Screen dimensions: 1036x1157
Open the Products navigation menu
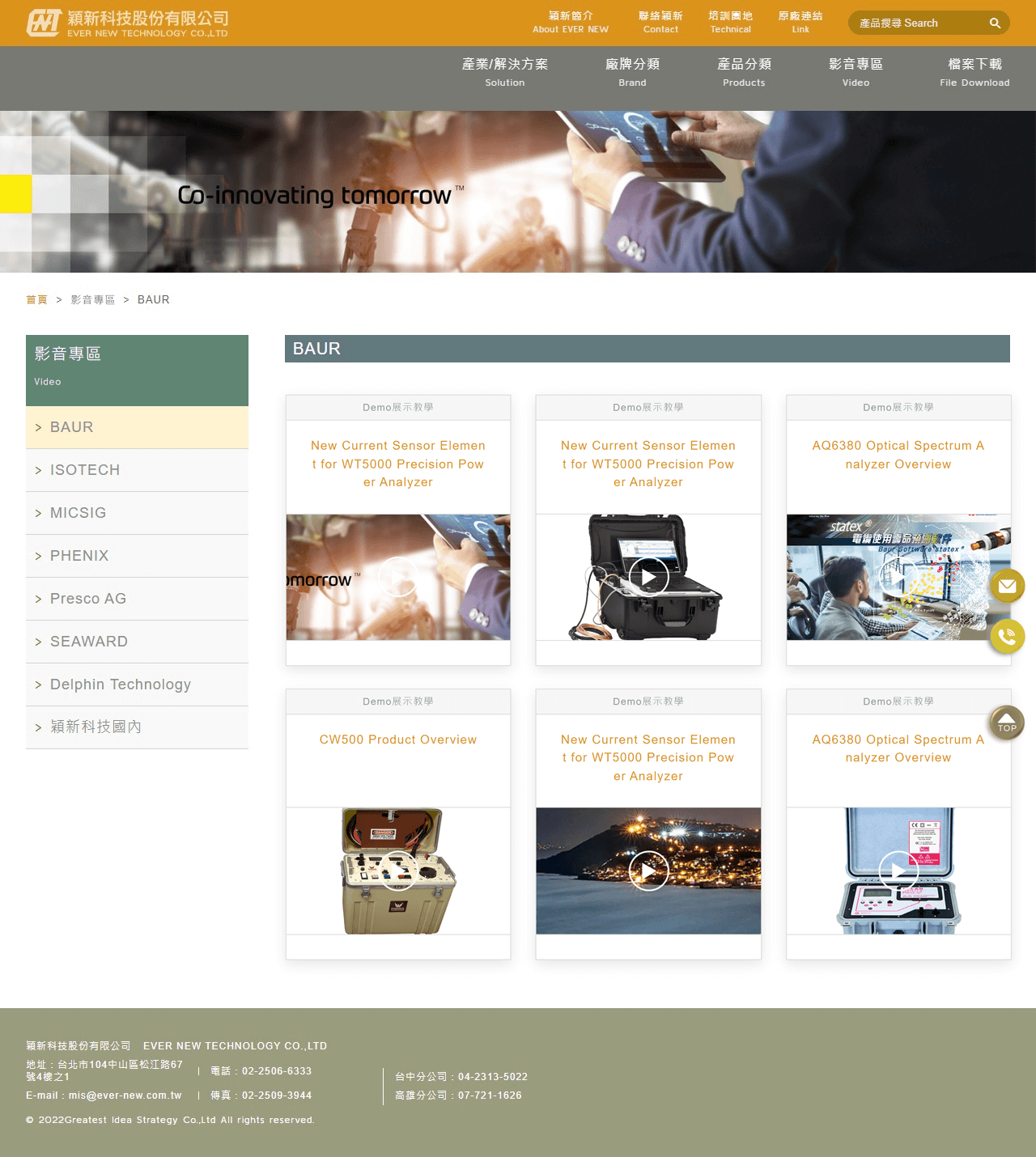744,71
